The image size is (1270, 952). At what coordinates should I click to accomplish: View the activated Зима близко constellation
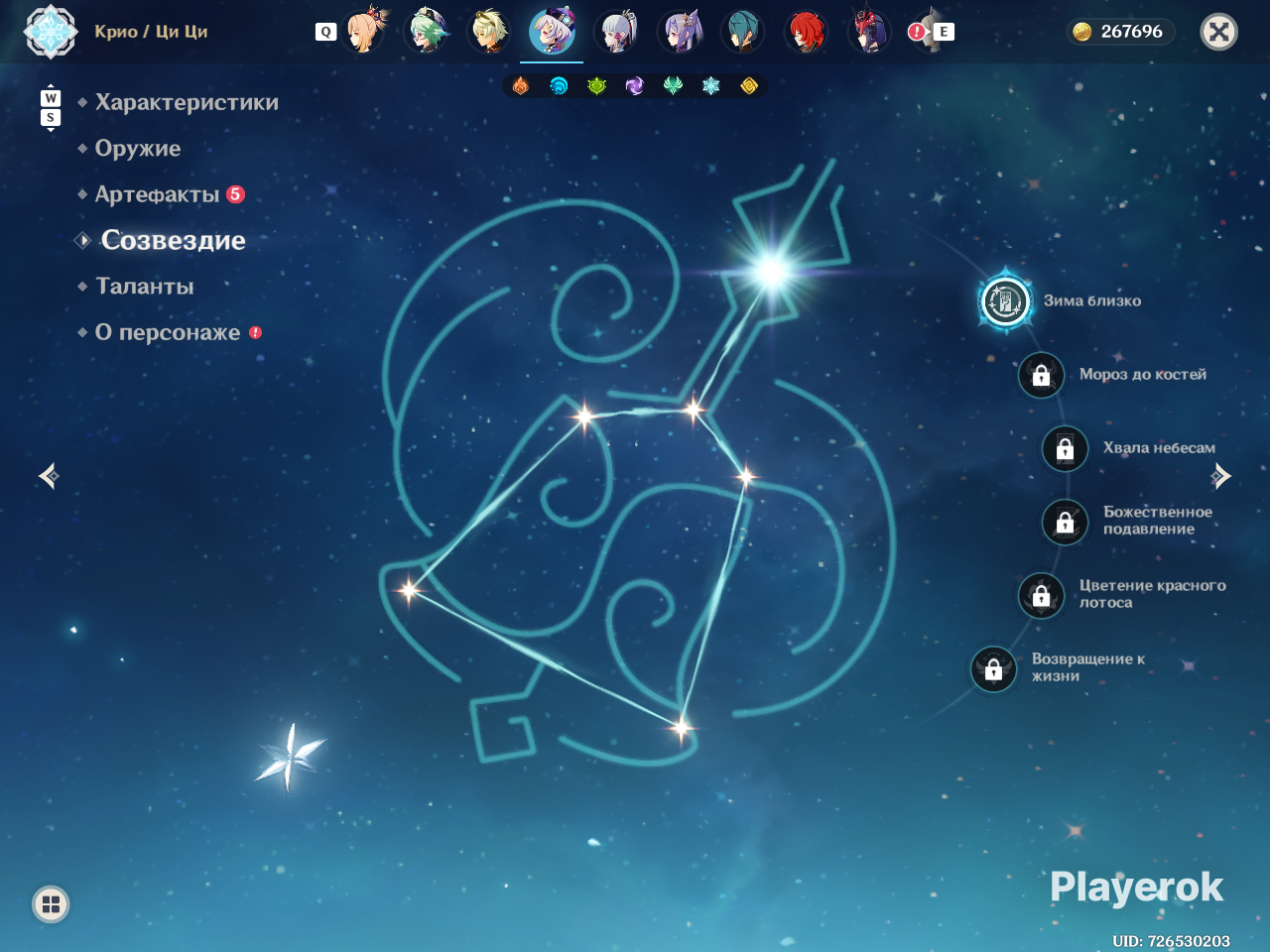(1005, 300)
